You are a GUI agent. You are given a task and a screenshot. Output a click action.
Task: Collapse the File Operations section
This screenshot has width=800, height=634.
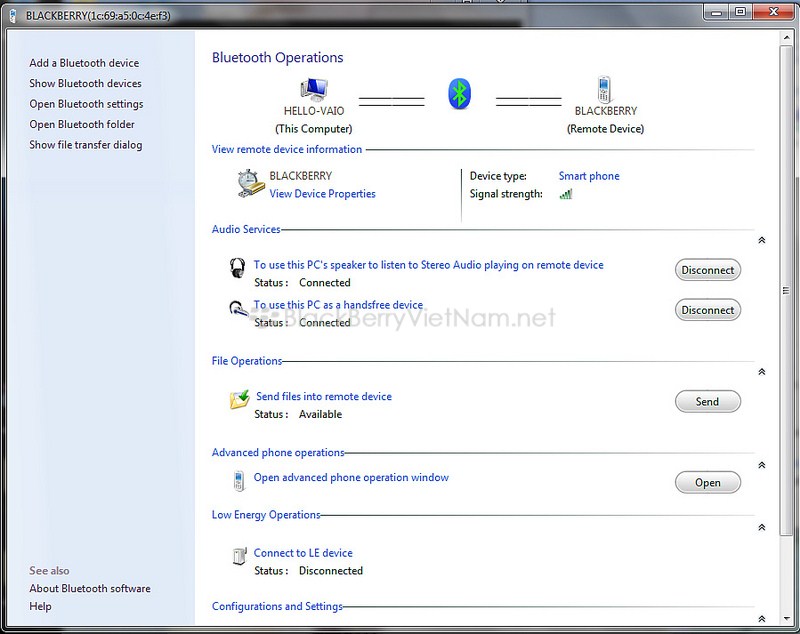[x=762, y=371]
